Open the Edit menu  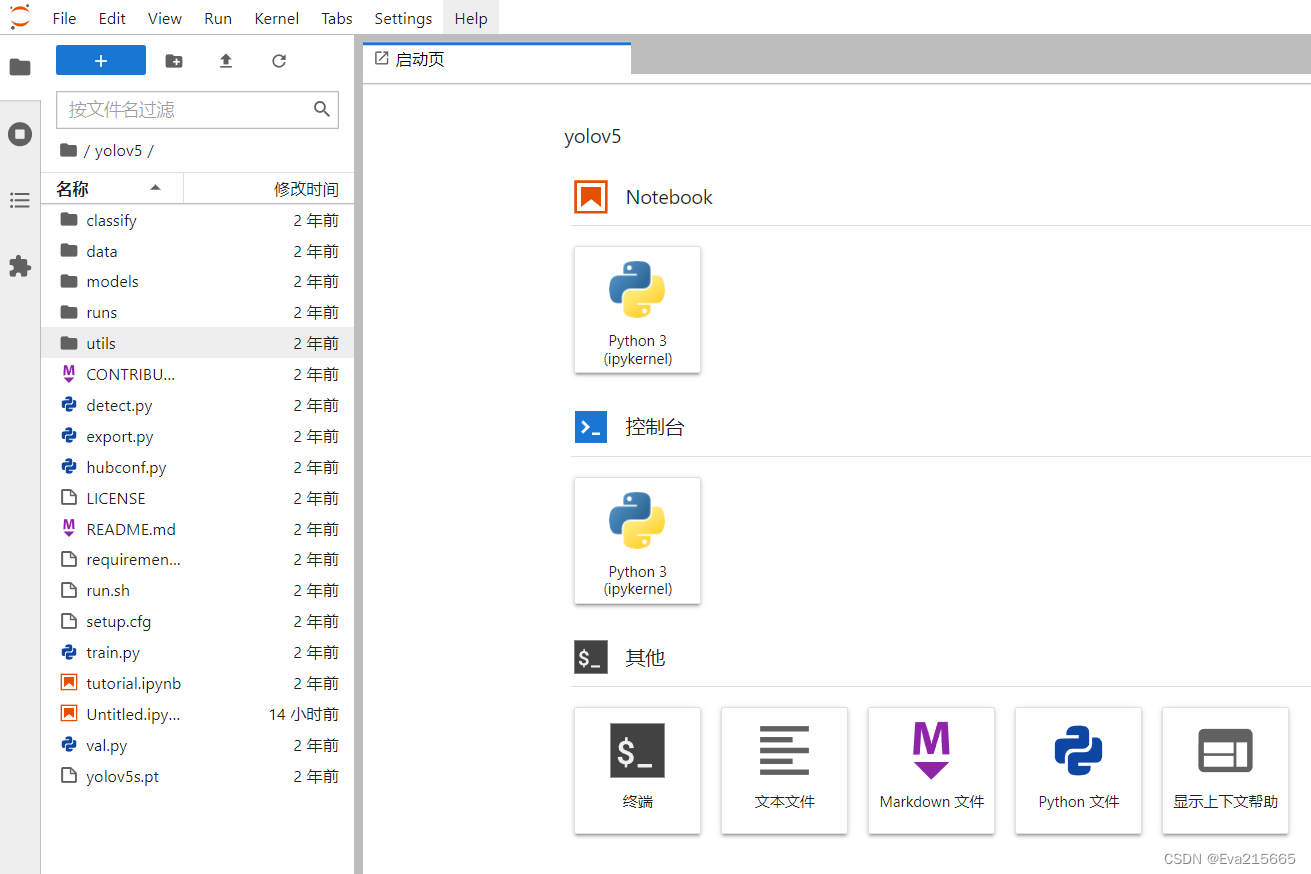pos(113,18)
